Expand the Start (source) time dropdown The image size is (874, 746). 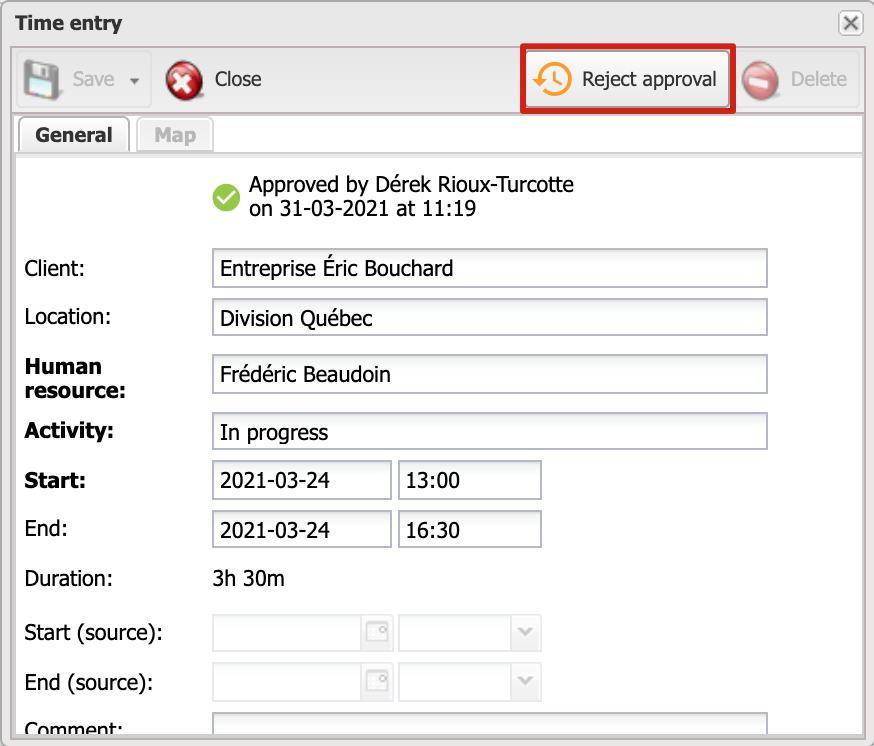(x=526, y=632)
